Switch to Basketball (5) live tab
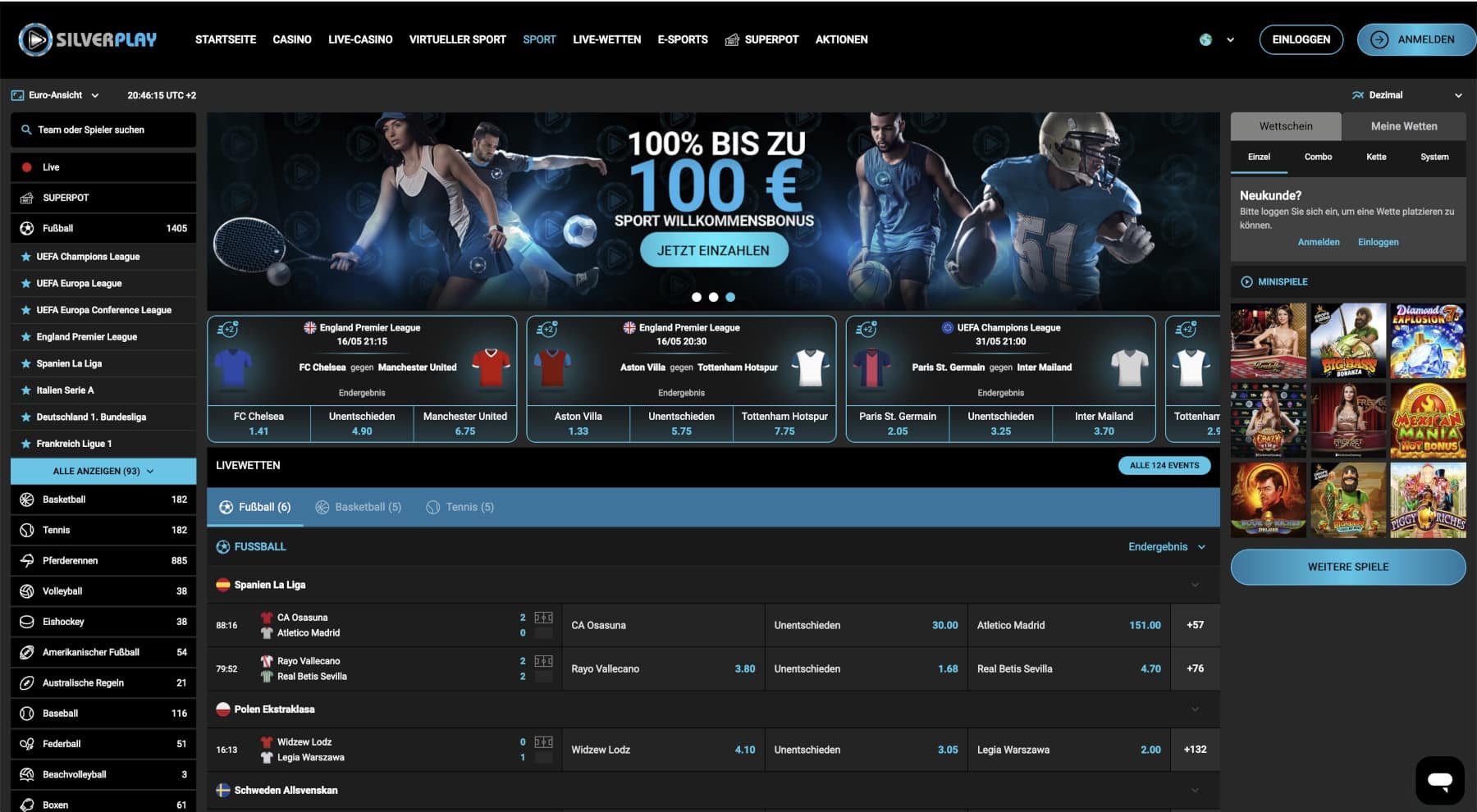 [x=359, y=507]
